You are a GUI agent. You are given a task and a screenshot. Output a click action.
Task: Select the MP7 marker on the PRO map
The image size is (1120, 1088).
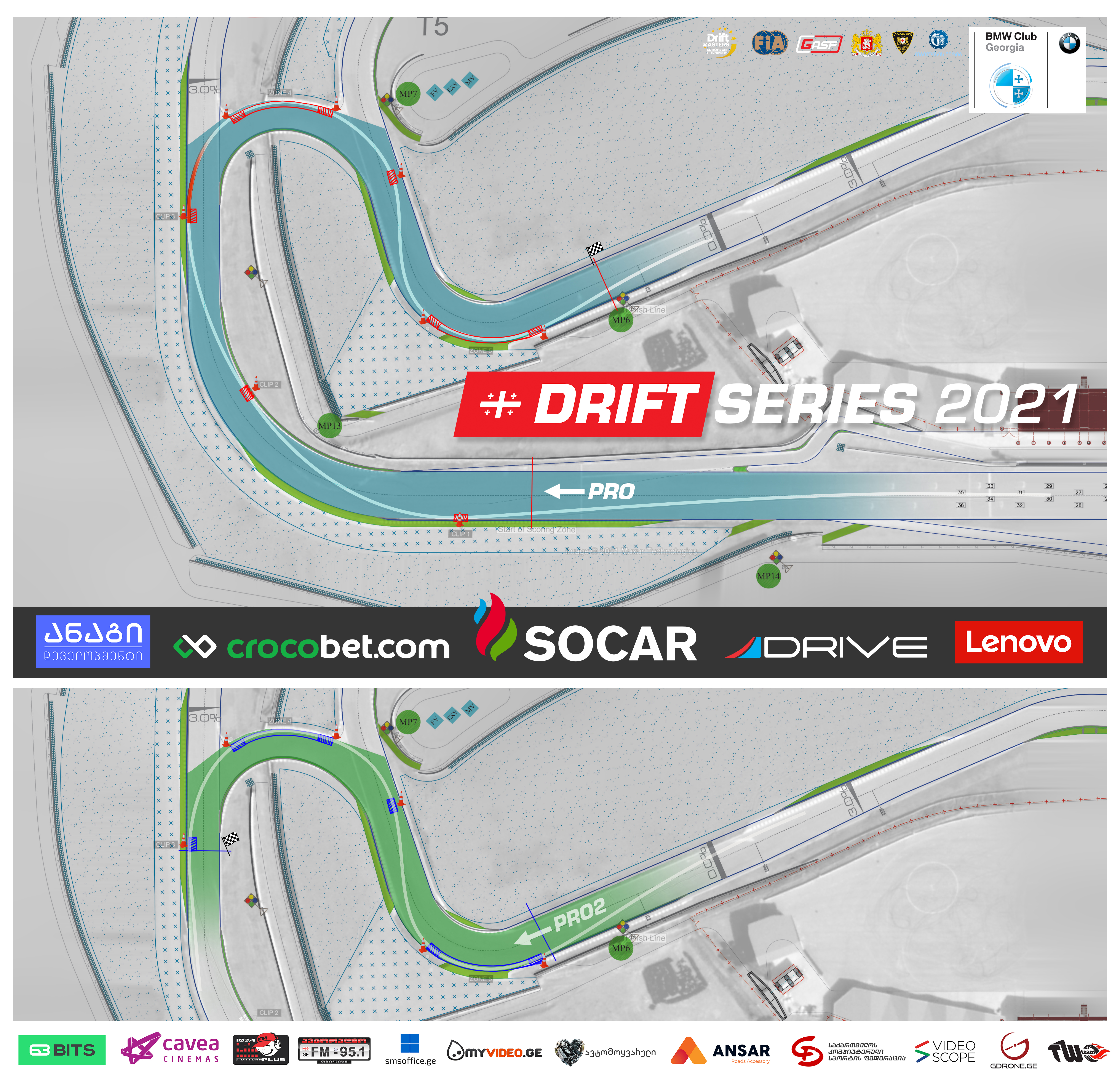[408, 94]
